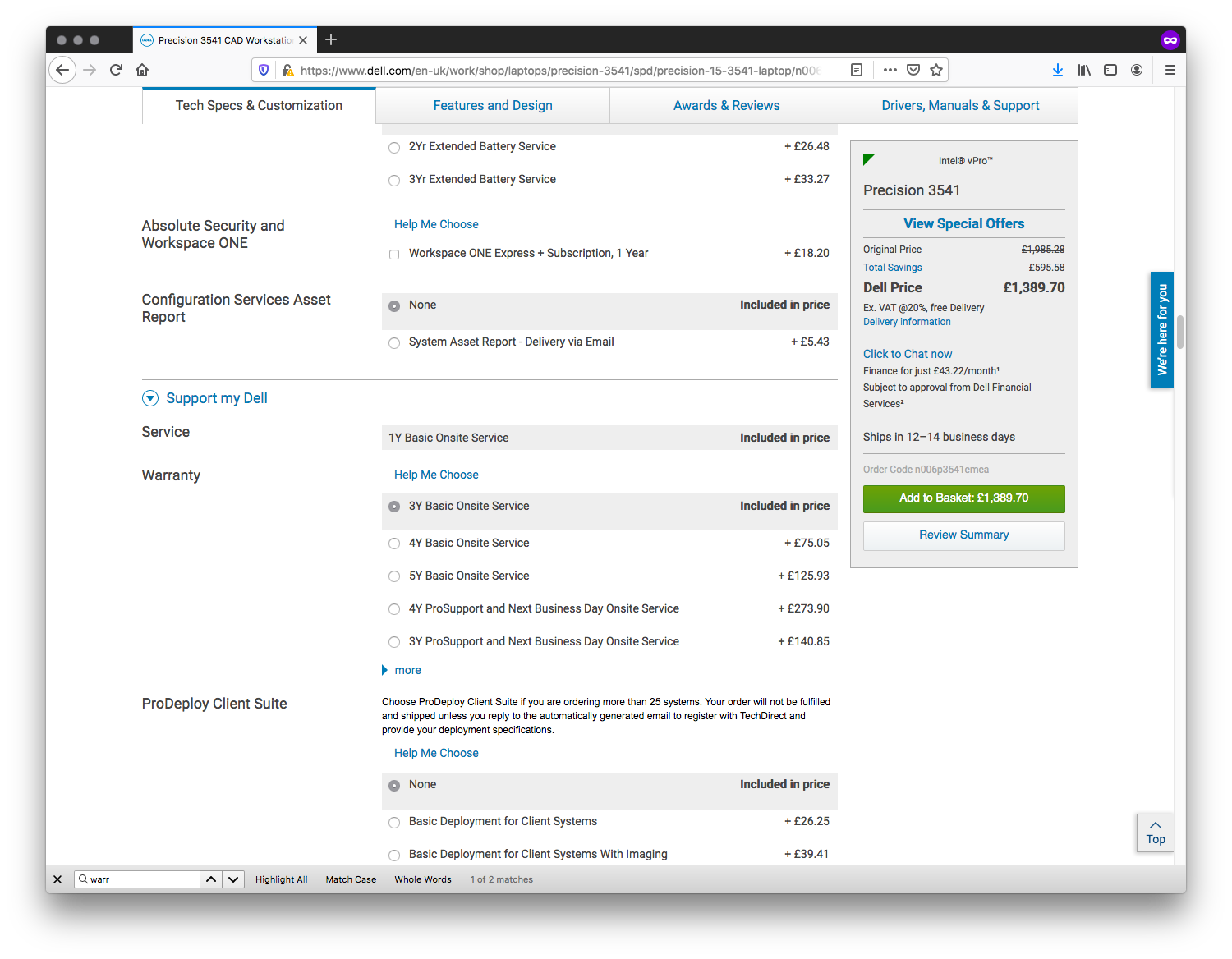Select 3Y ProSupport Next Business Day
This screenshot has width=1232, height=959.
tap(394, 642)
